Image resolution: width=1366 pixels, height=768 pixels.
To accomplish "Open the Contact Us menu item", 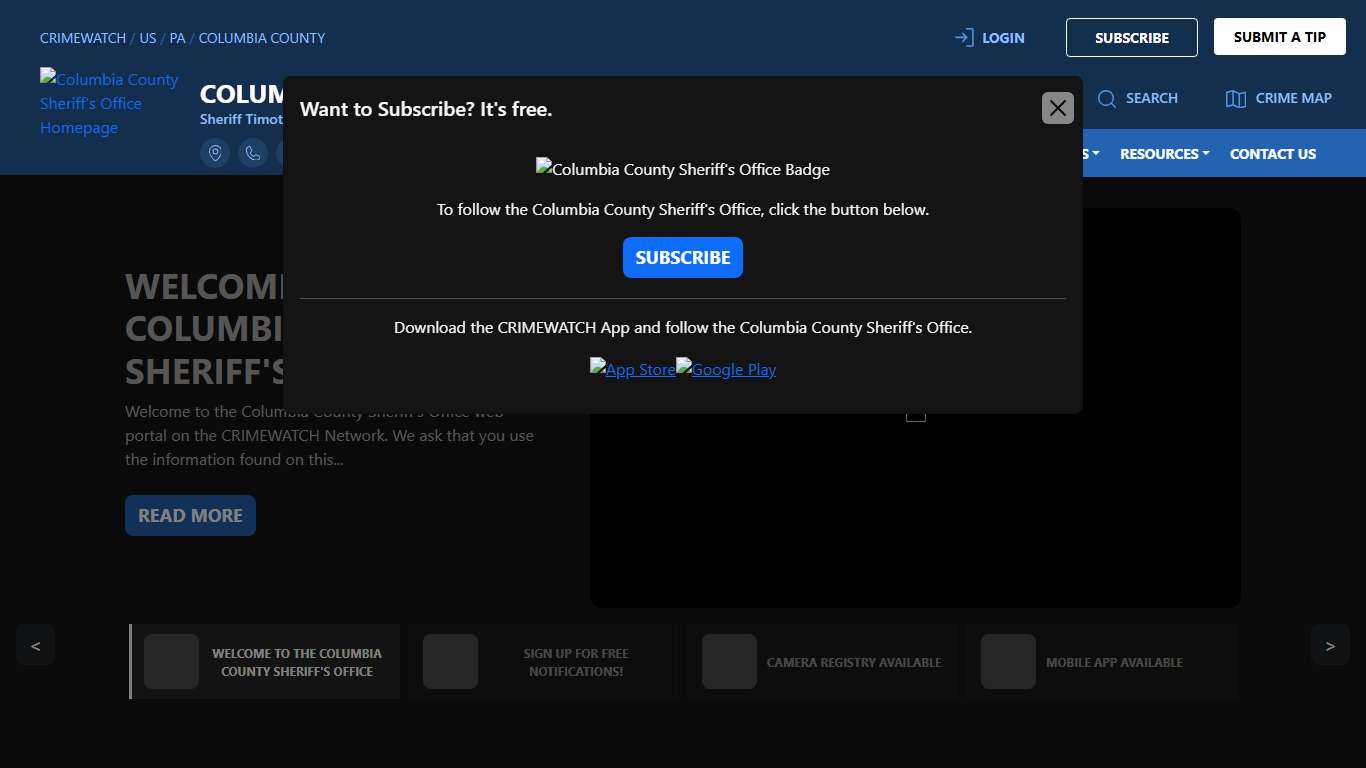I will 1272,154.
